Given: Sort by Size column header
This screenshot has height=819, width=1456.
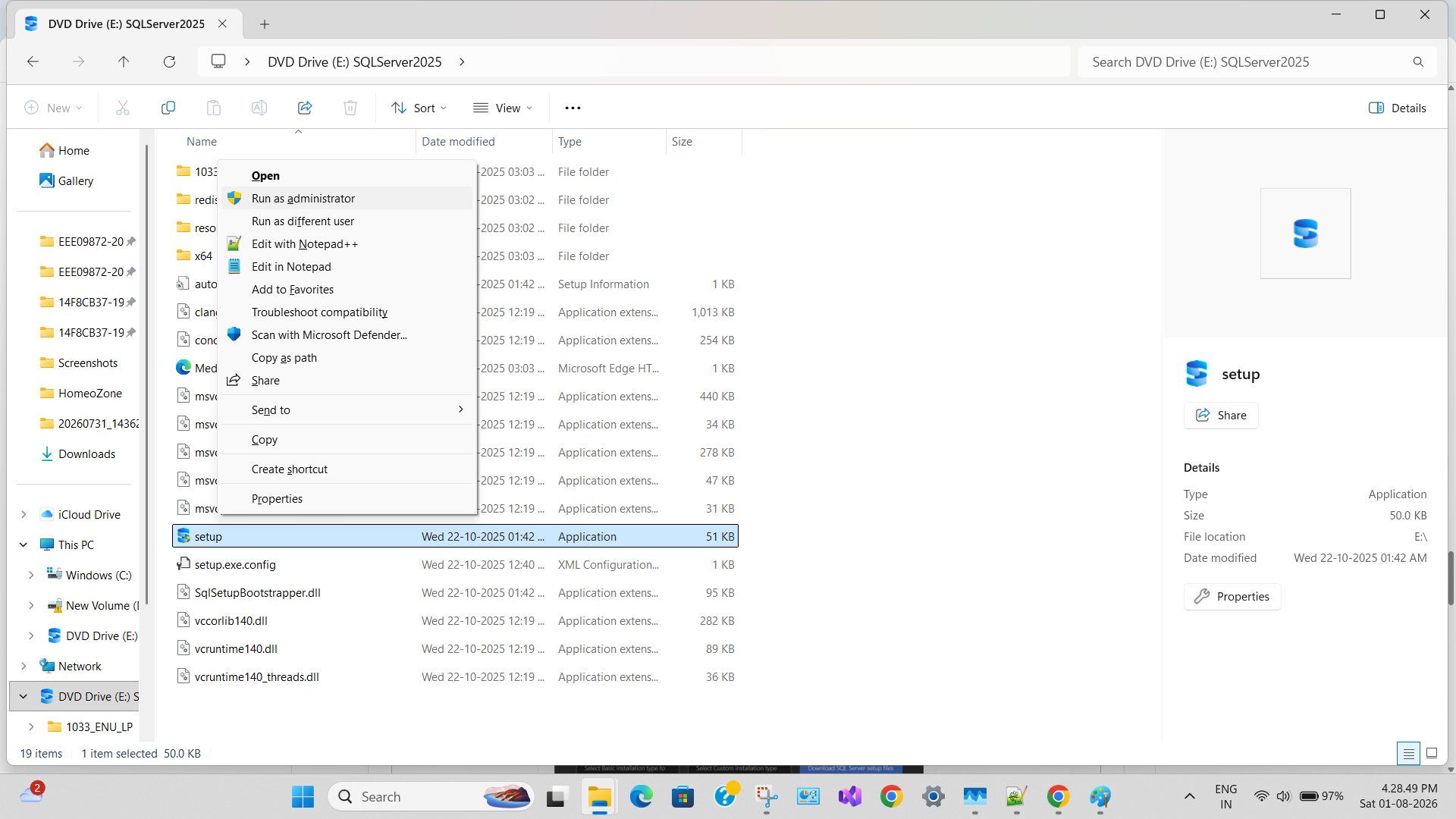Looking at the screenshot, I should pyautogui.click(x=704, y=141).
